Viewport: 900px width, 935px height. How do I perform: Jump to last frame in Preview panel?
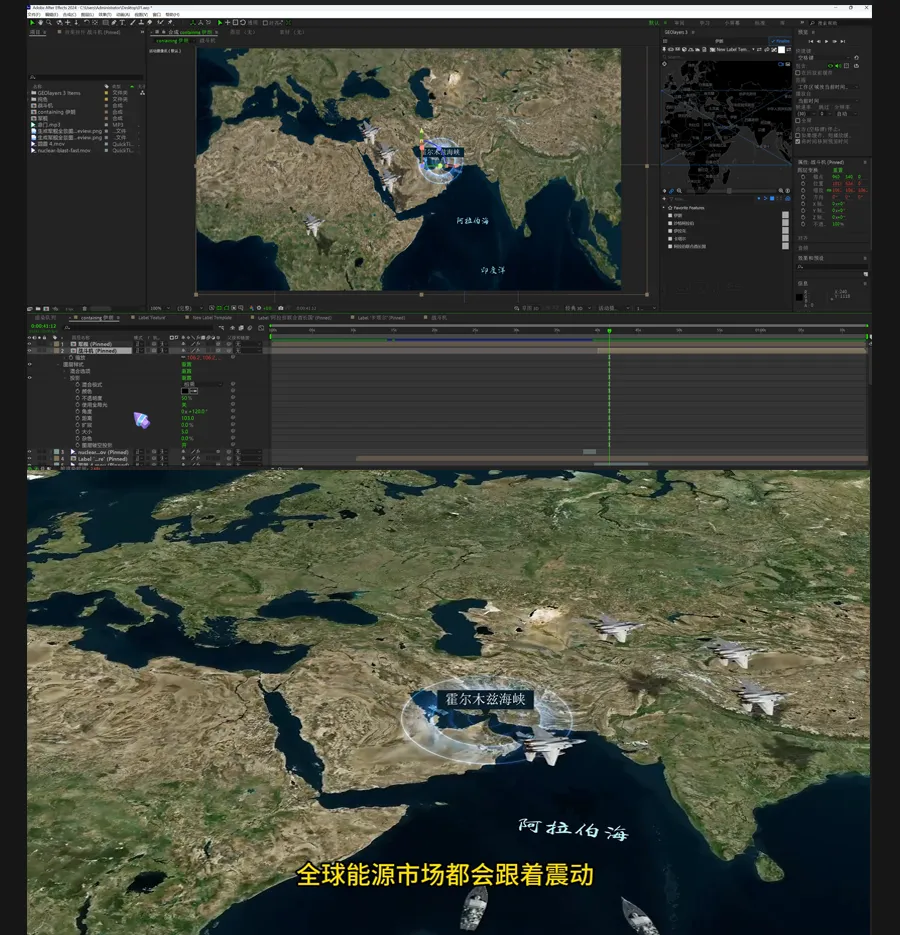[843, 42]
